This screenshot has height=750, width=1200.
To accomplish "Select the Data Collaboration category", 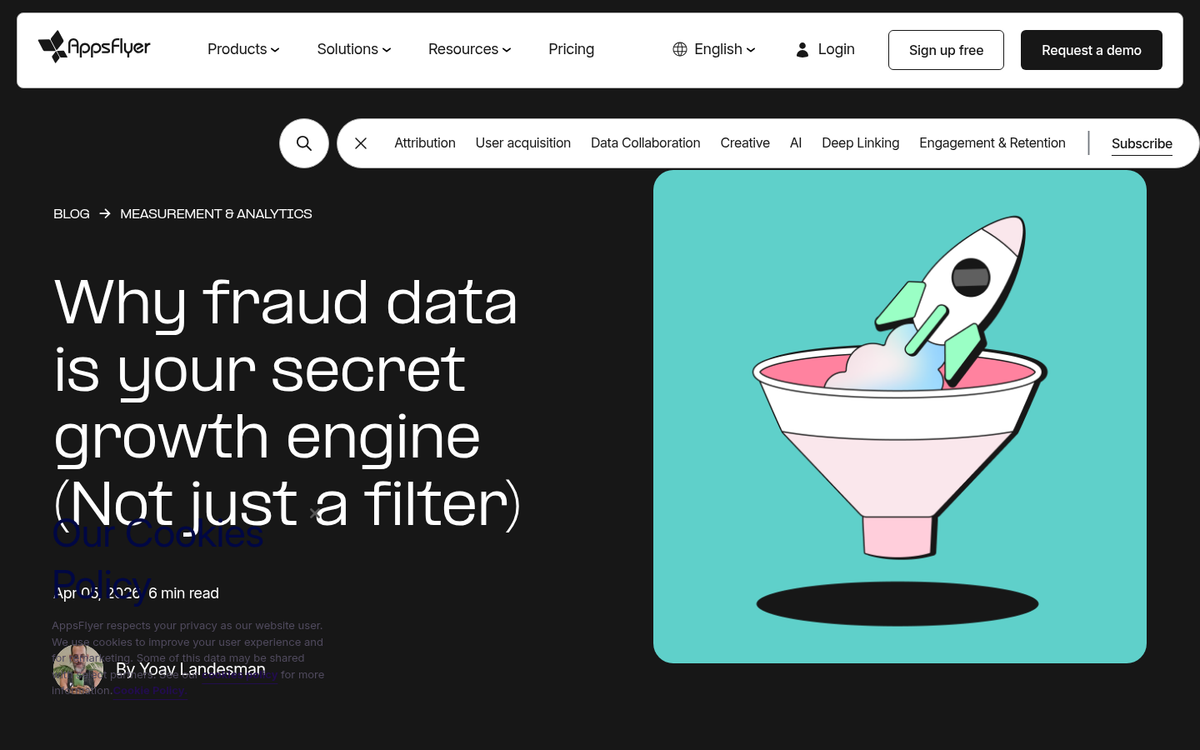I will (645, 143).
